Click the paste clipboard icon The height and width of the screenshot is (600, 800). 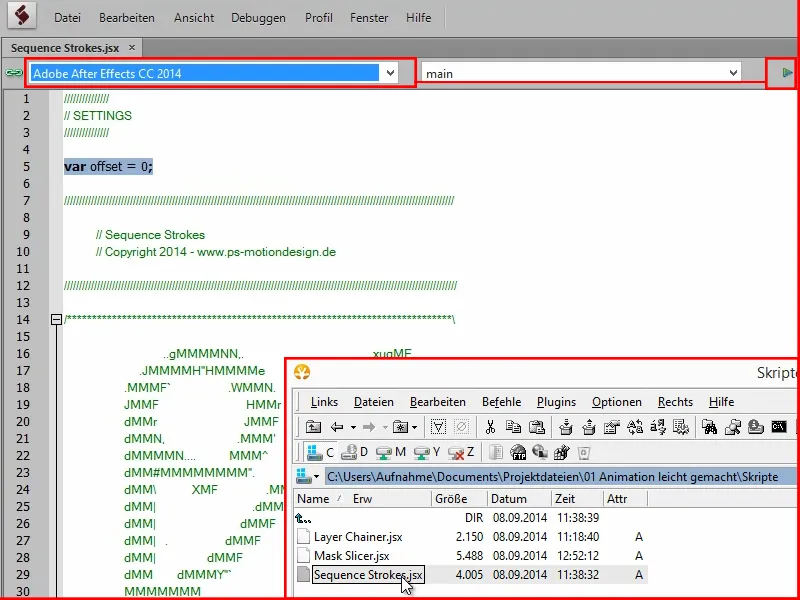point(536,427)
